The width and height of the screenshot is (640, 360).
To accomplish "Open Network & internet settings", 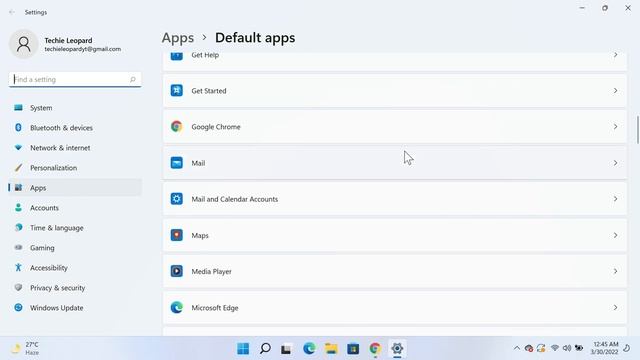I will tap(75, 148).
